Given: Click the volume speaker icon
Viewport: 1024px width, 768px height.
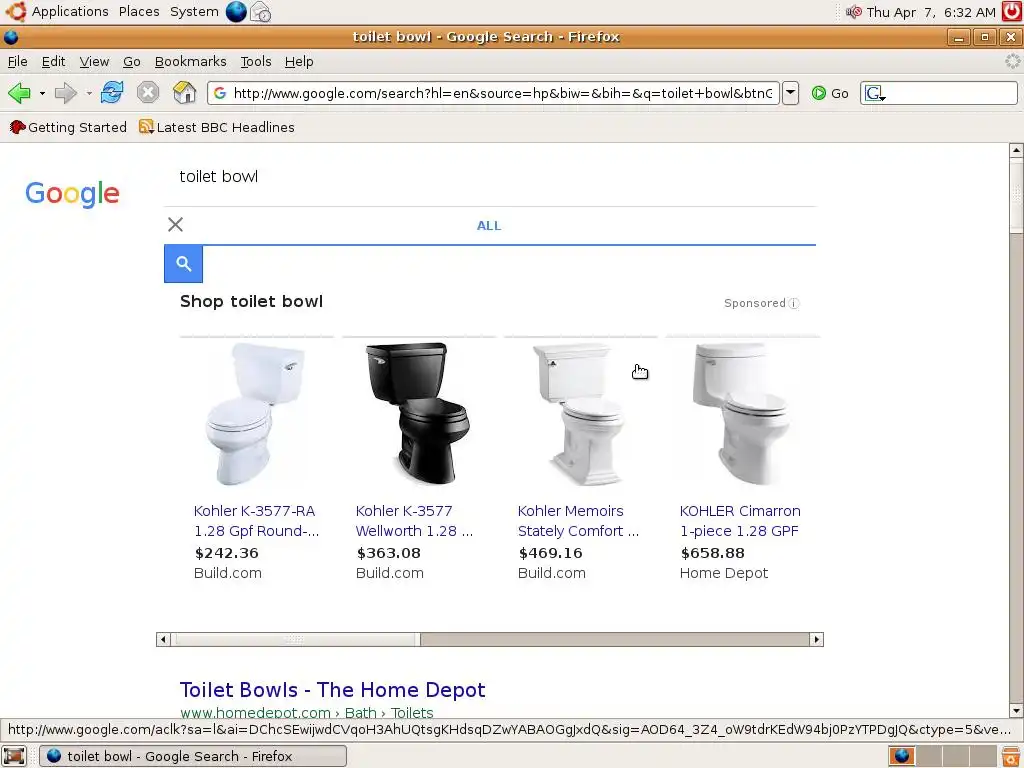Looking at the screenshot, I should (854, 12).
